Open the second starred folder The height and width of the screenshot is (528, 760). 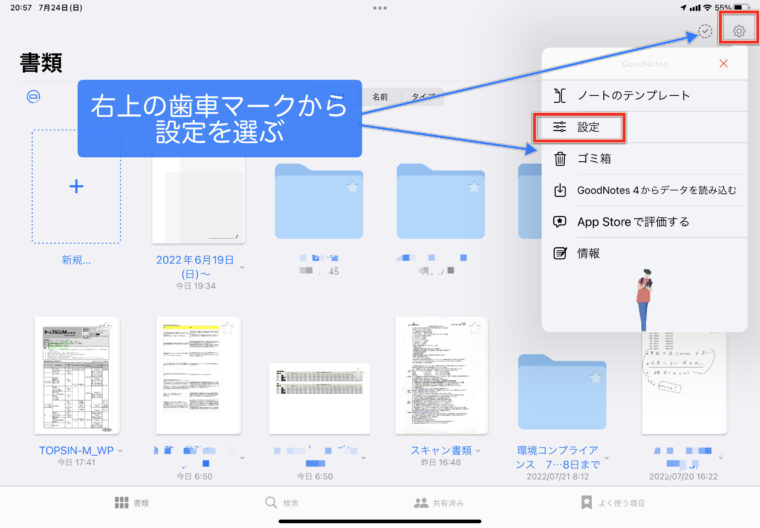click(441, 201)
